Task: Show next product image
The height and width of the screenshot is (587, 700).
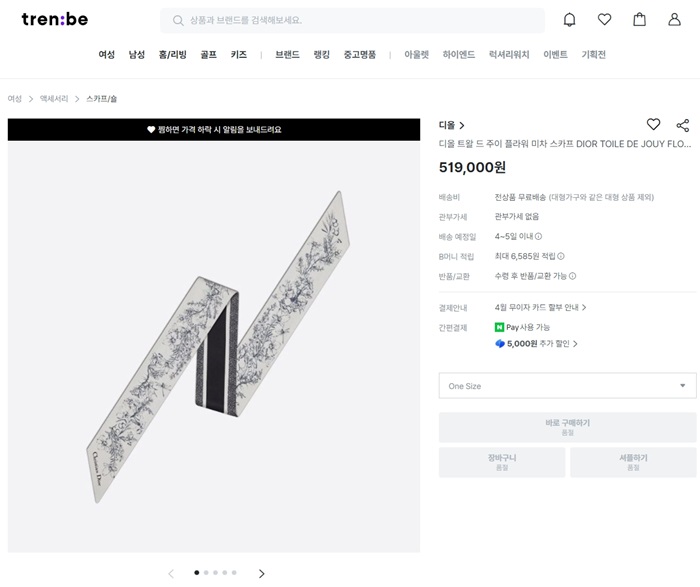Action: 262,573
